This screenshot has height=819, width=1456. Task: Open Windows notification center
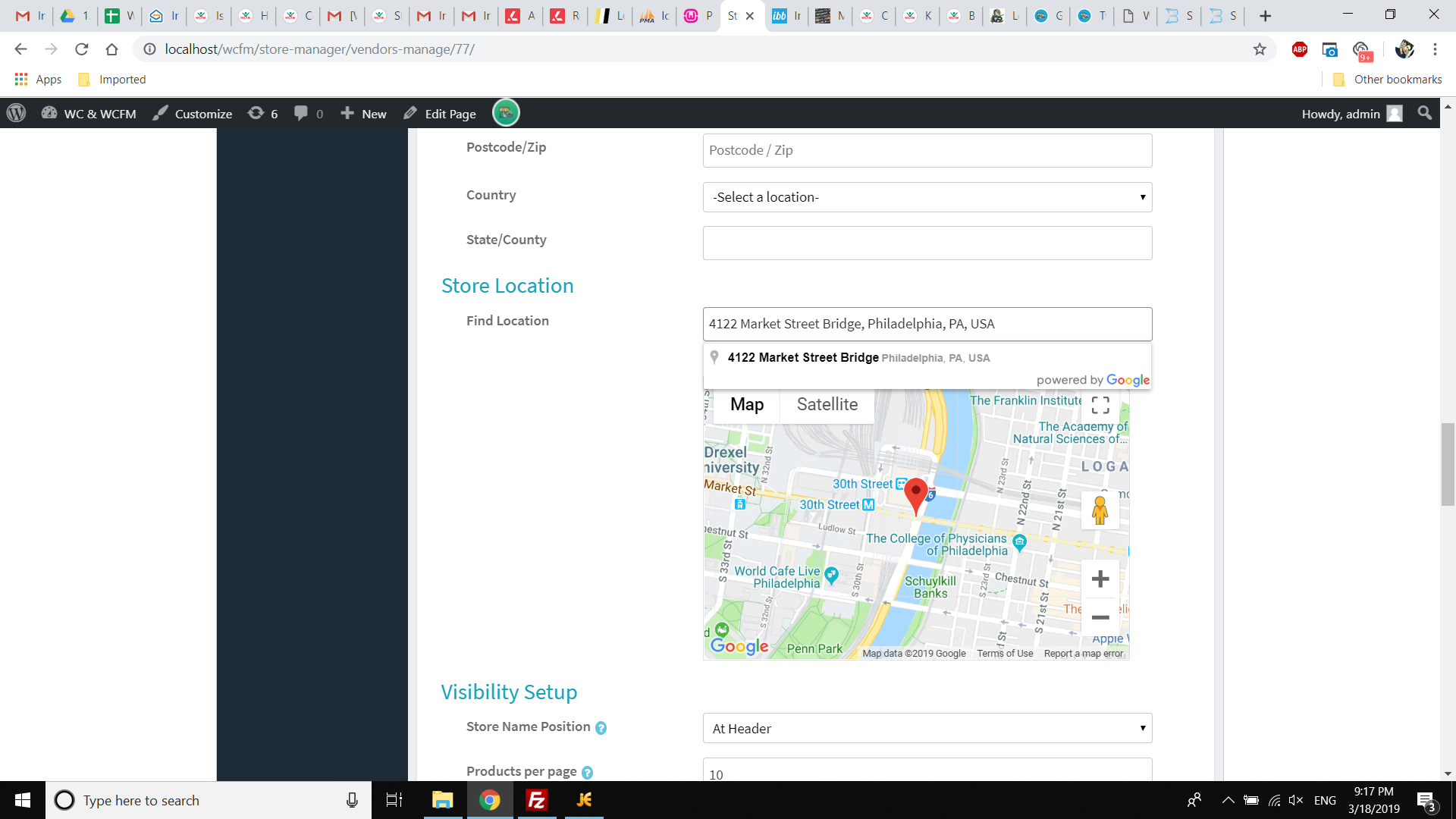(1426, 801)
